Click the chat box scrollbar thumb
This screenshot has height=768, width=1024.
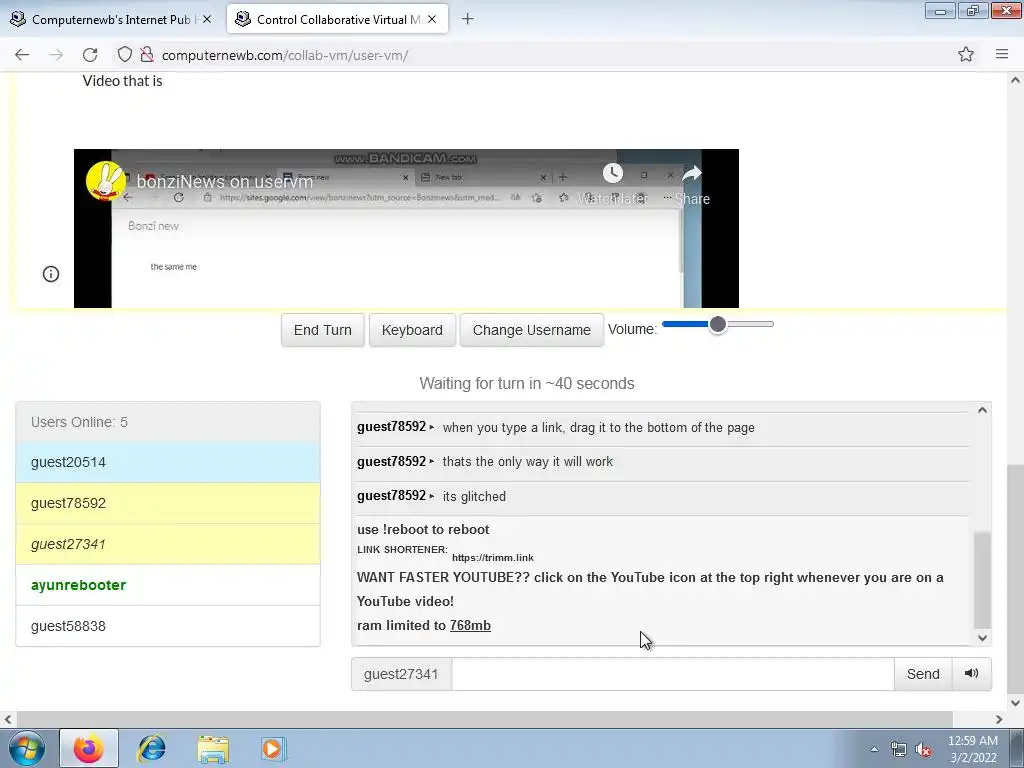click(982, 580)
